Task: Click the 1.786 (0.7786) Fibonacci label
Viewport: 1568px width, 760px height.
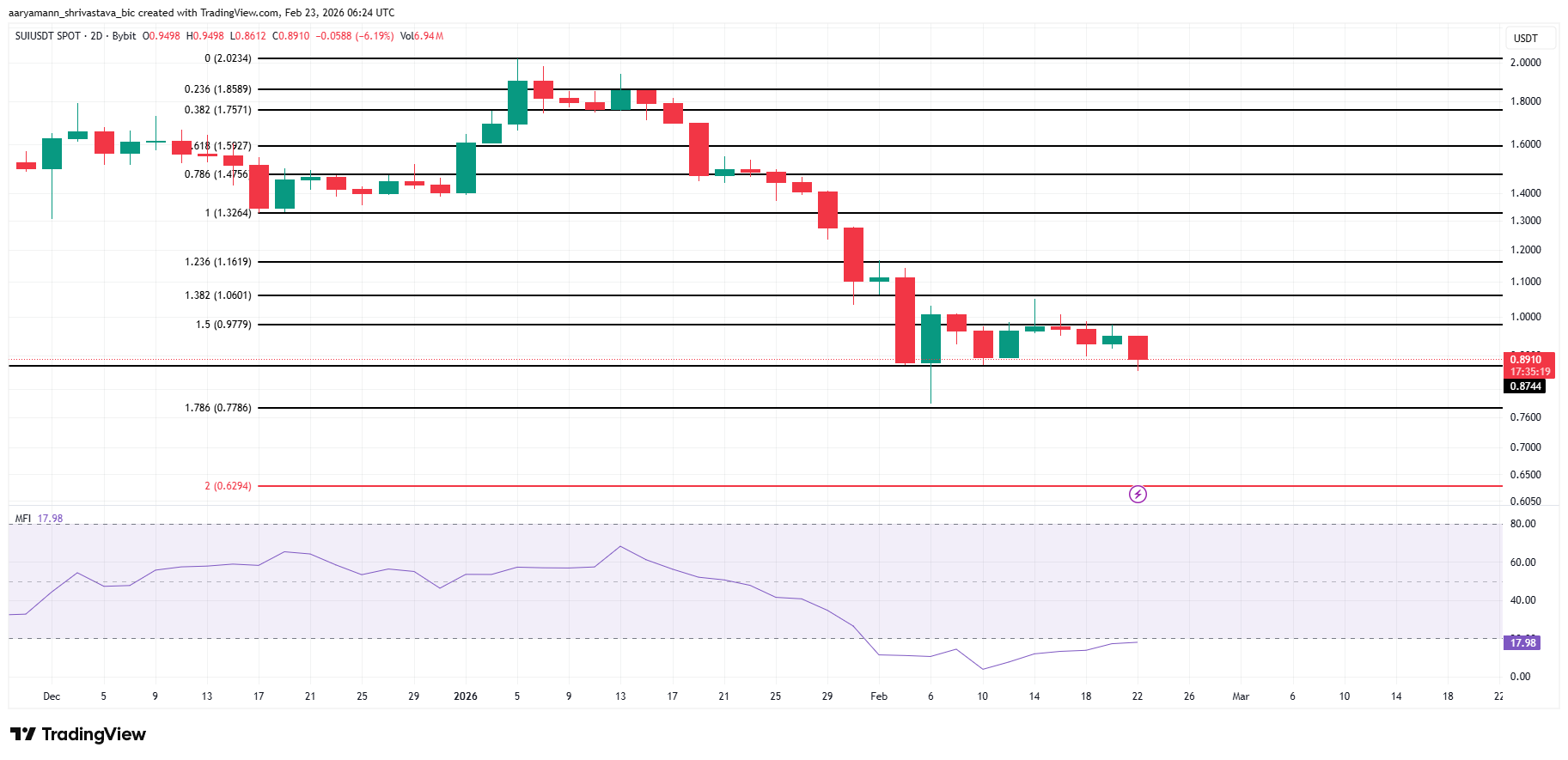Action: coord(218,408)
